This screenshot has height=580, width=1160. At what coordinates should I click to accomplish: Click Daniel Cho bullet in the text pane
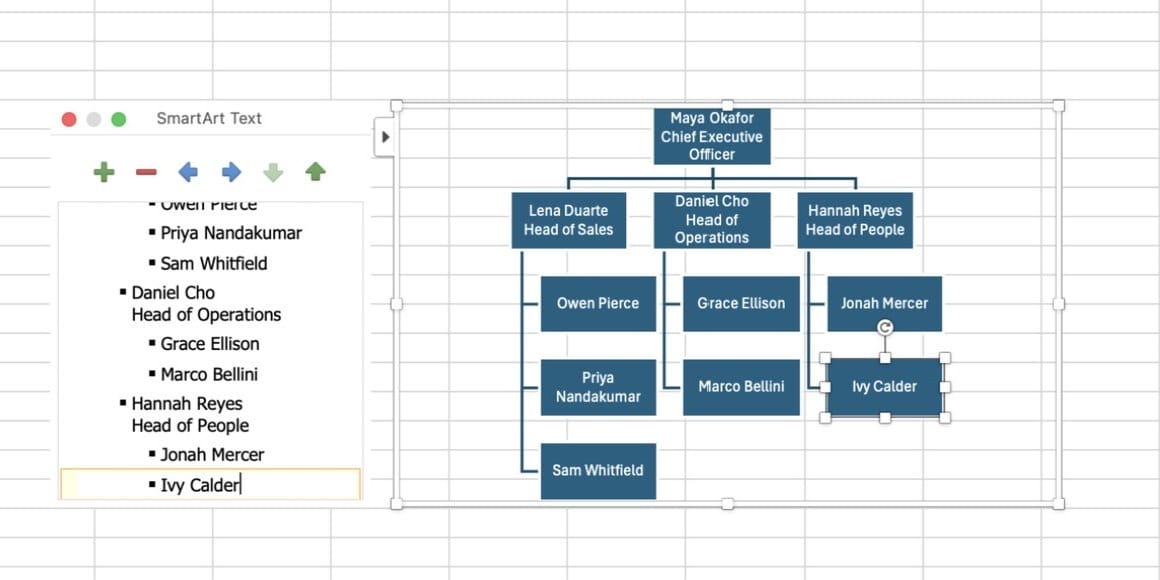point(206,303)
